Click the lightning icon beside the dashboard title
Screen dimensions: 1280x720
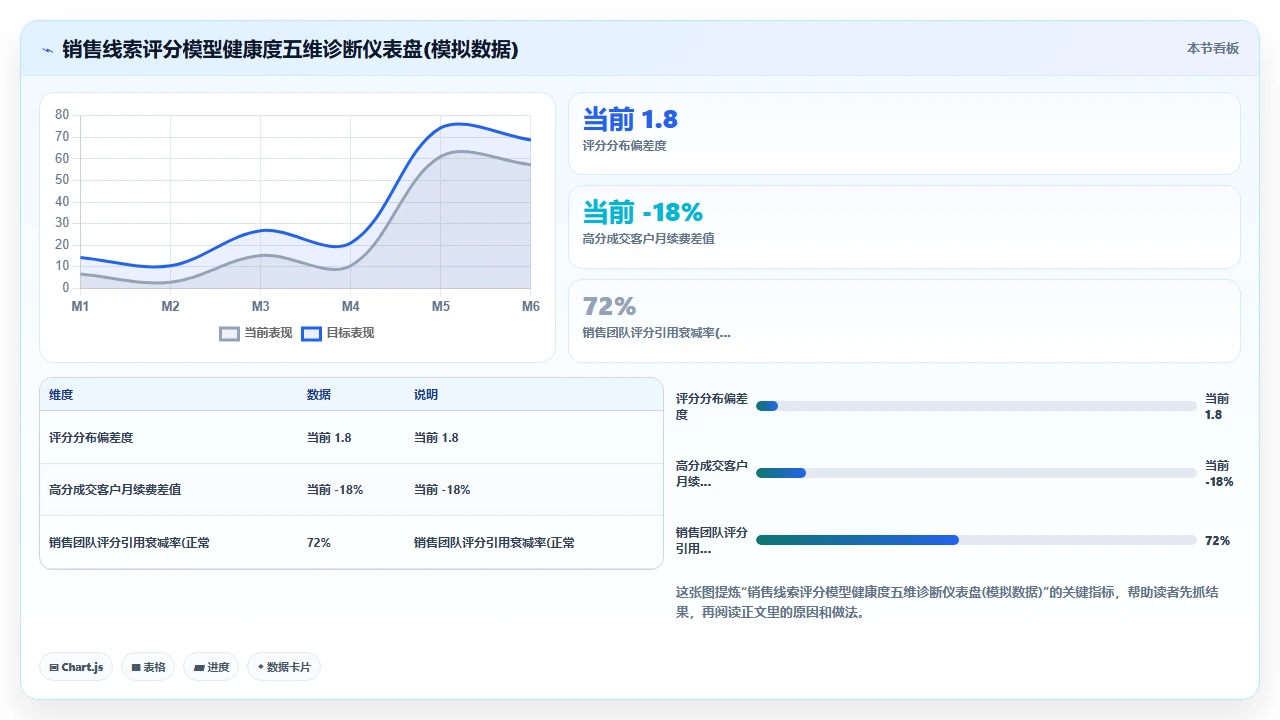48,49
